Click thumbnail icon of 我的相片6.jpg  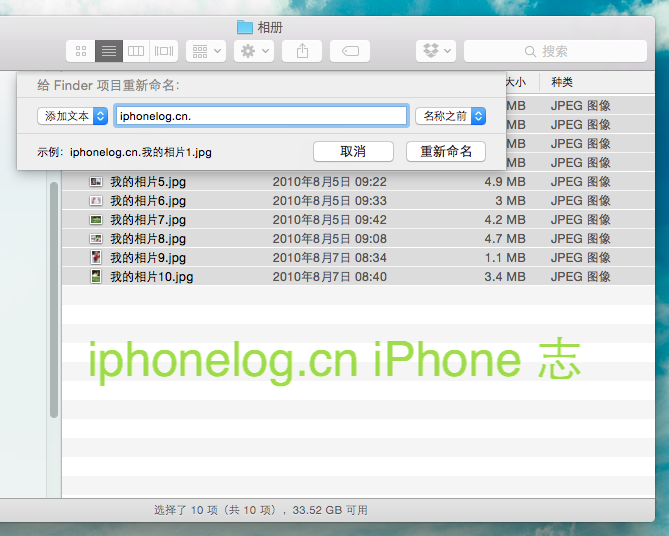click(96, 201)
